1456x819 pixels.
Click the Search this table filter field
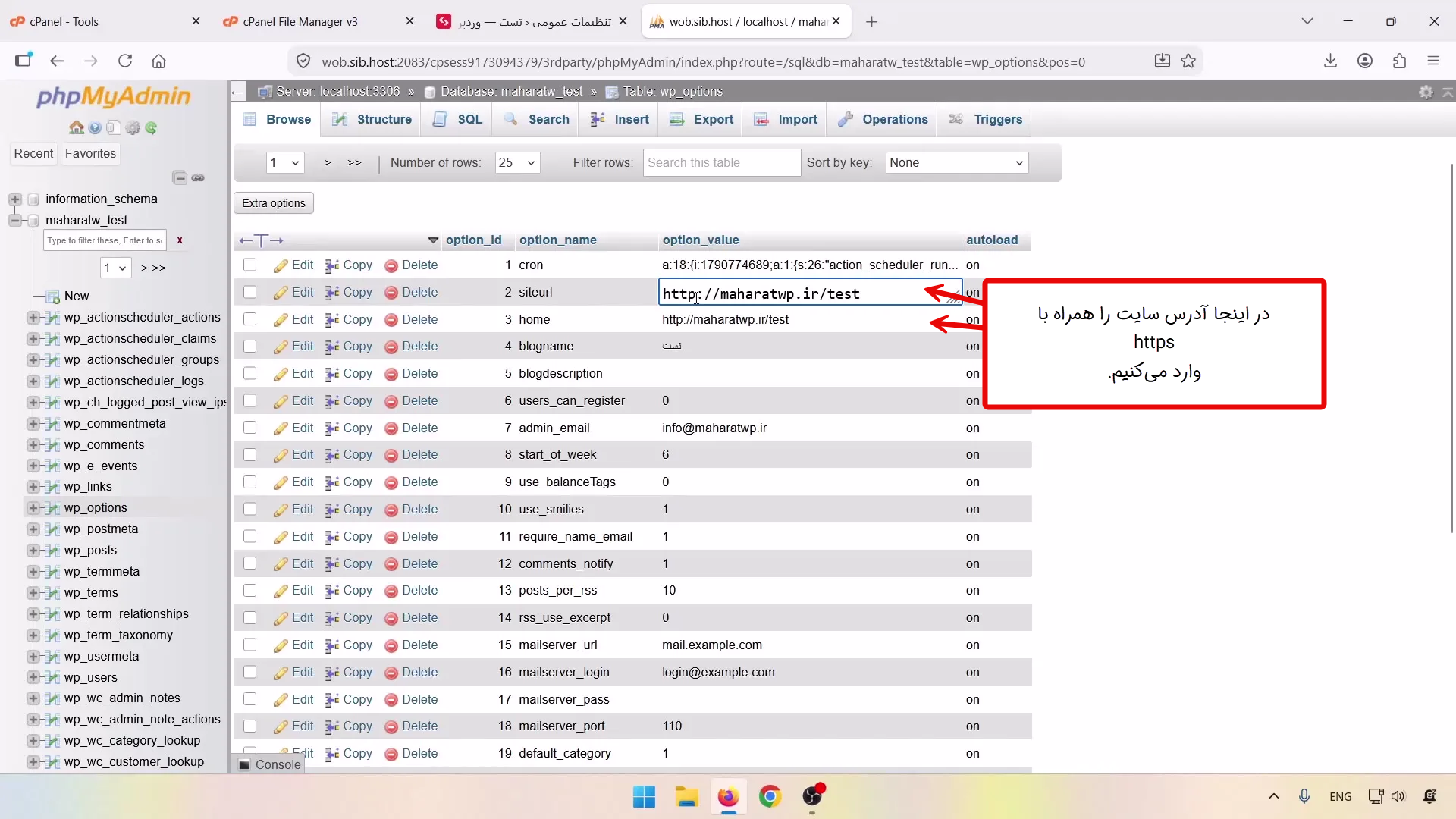[721, 163]
